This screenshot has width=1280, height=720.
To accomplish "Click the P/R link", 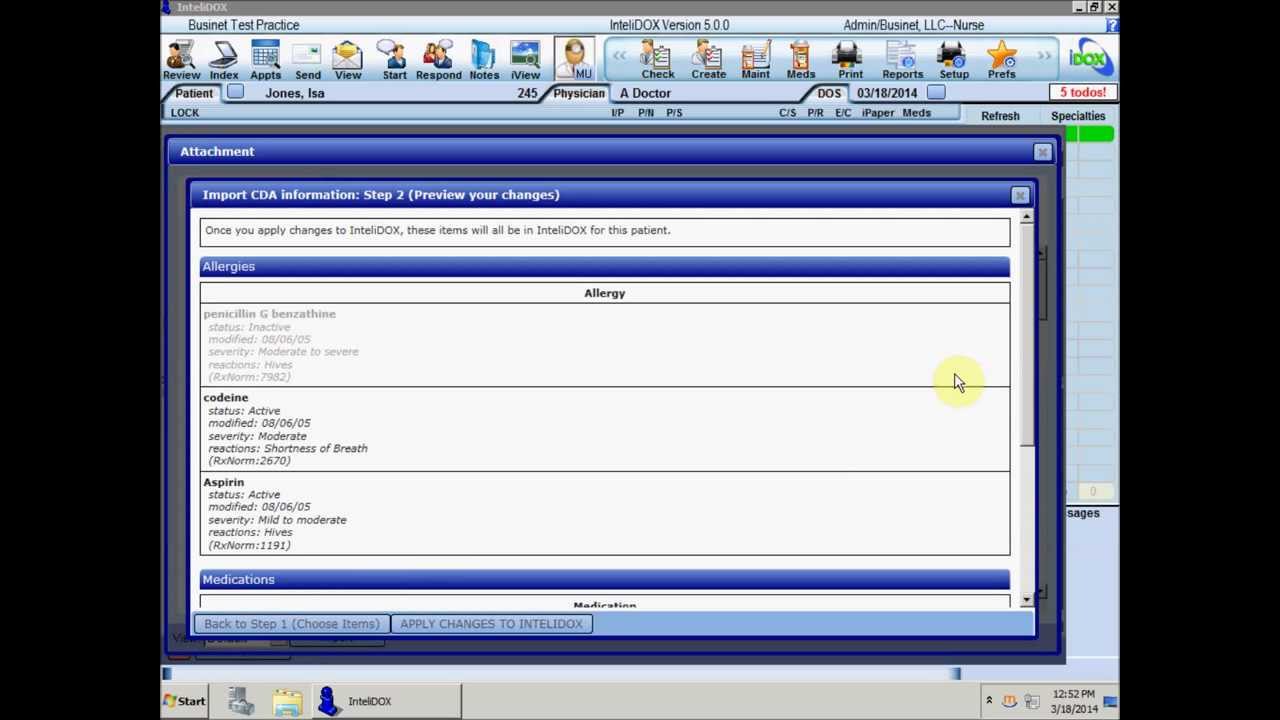I will pos(816,113).
